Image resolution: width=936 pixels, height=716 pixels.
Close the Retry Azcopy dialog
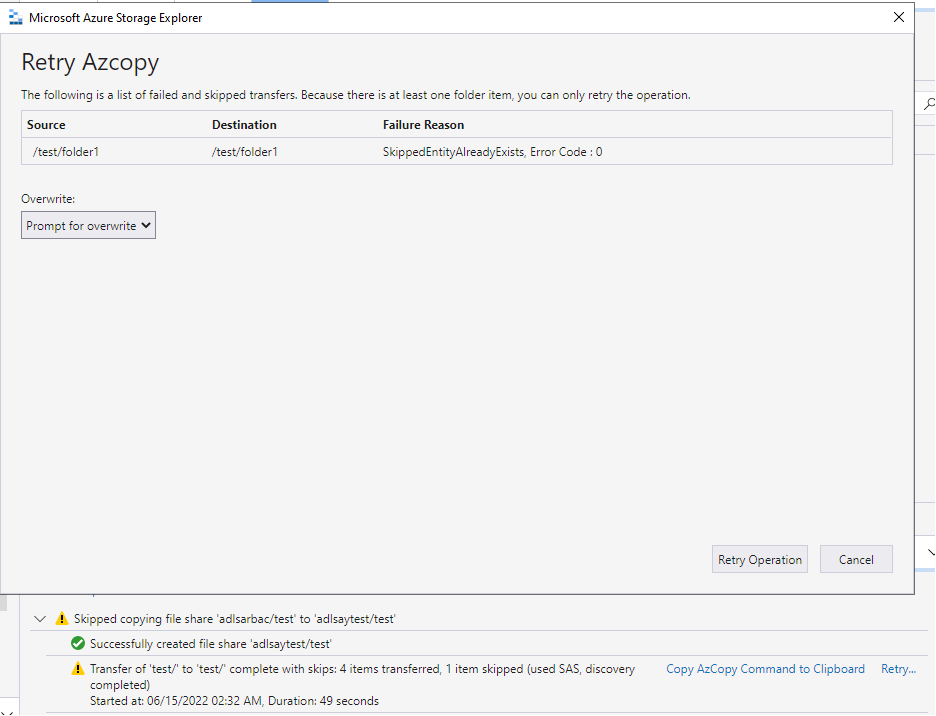(898, 17)
